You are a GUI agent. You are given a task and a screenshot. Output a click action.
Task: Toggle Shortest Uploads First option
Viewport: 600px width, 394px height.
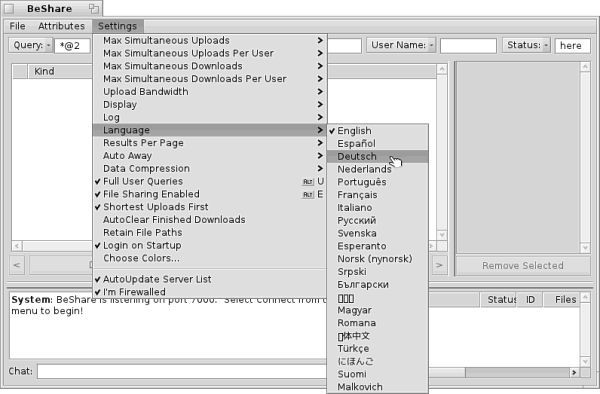(210, 207)
